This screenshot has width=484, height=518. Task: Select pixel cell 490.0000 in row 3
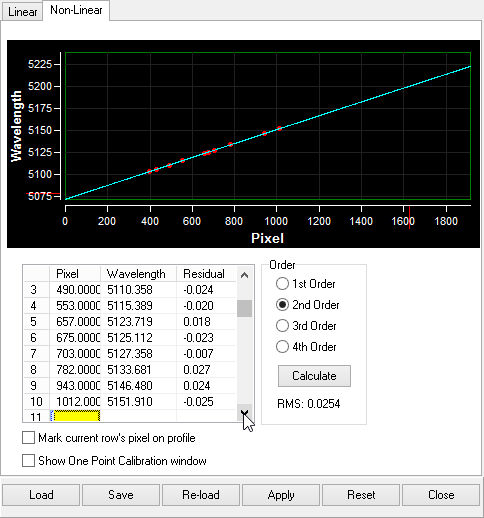click(75, 290)
